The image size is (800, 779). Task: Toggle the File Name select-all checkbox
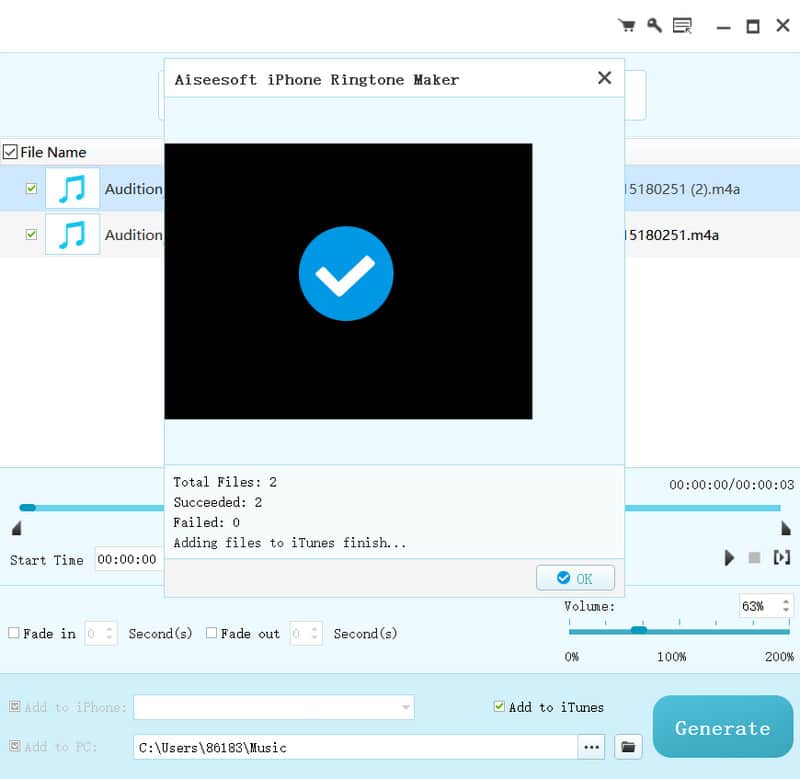click(x=10, y=152)
